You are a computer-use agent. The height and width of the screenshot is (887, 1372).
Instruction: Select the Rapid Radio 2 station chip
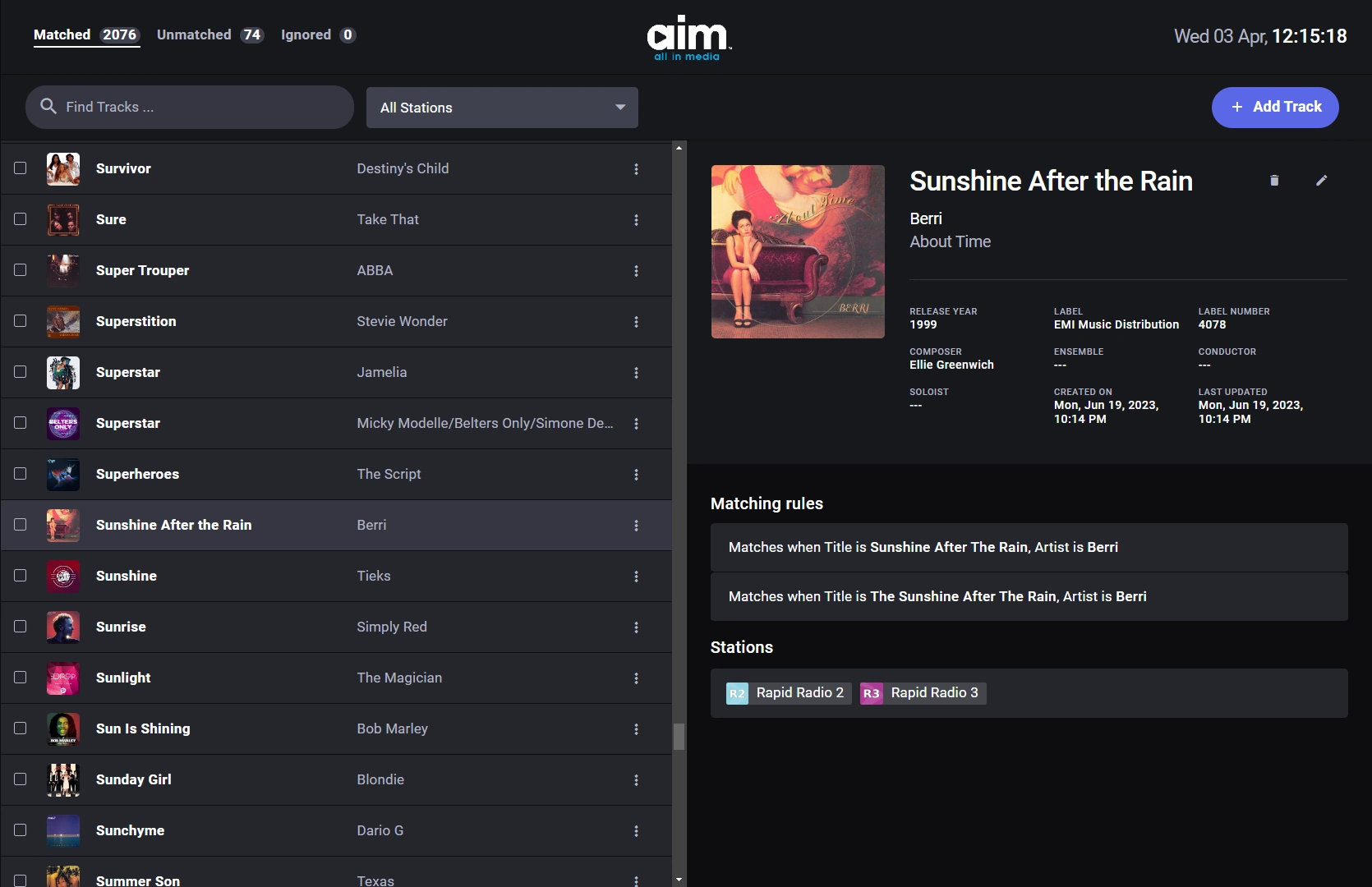coord(788,693)
